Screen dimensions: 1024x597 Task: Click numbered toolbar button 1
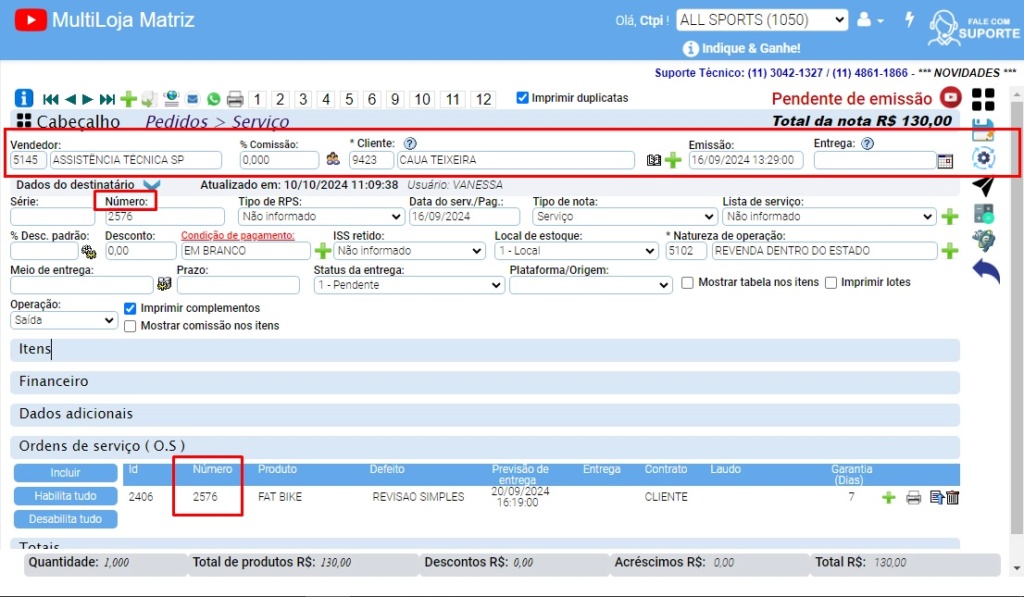257,99
